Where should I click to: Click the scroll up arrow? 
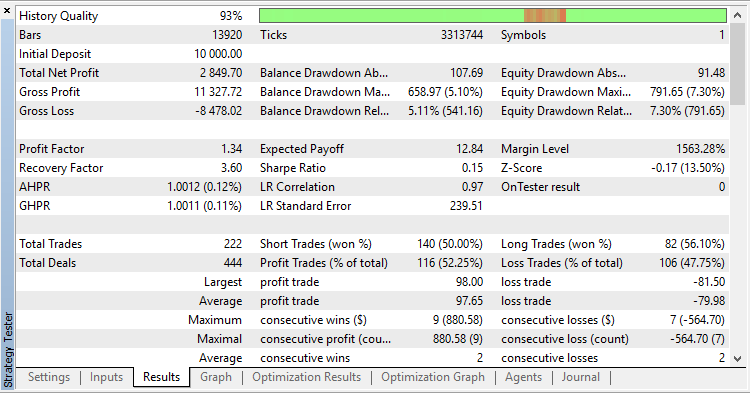pyautogui.click(x=737, y=16)
